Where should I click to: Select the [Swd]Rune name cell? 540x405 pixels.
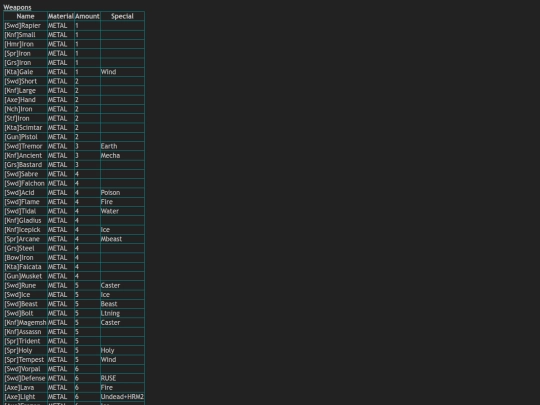coord(25,286)
